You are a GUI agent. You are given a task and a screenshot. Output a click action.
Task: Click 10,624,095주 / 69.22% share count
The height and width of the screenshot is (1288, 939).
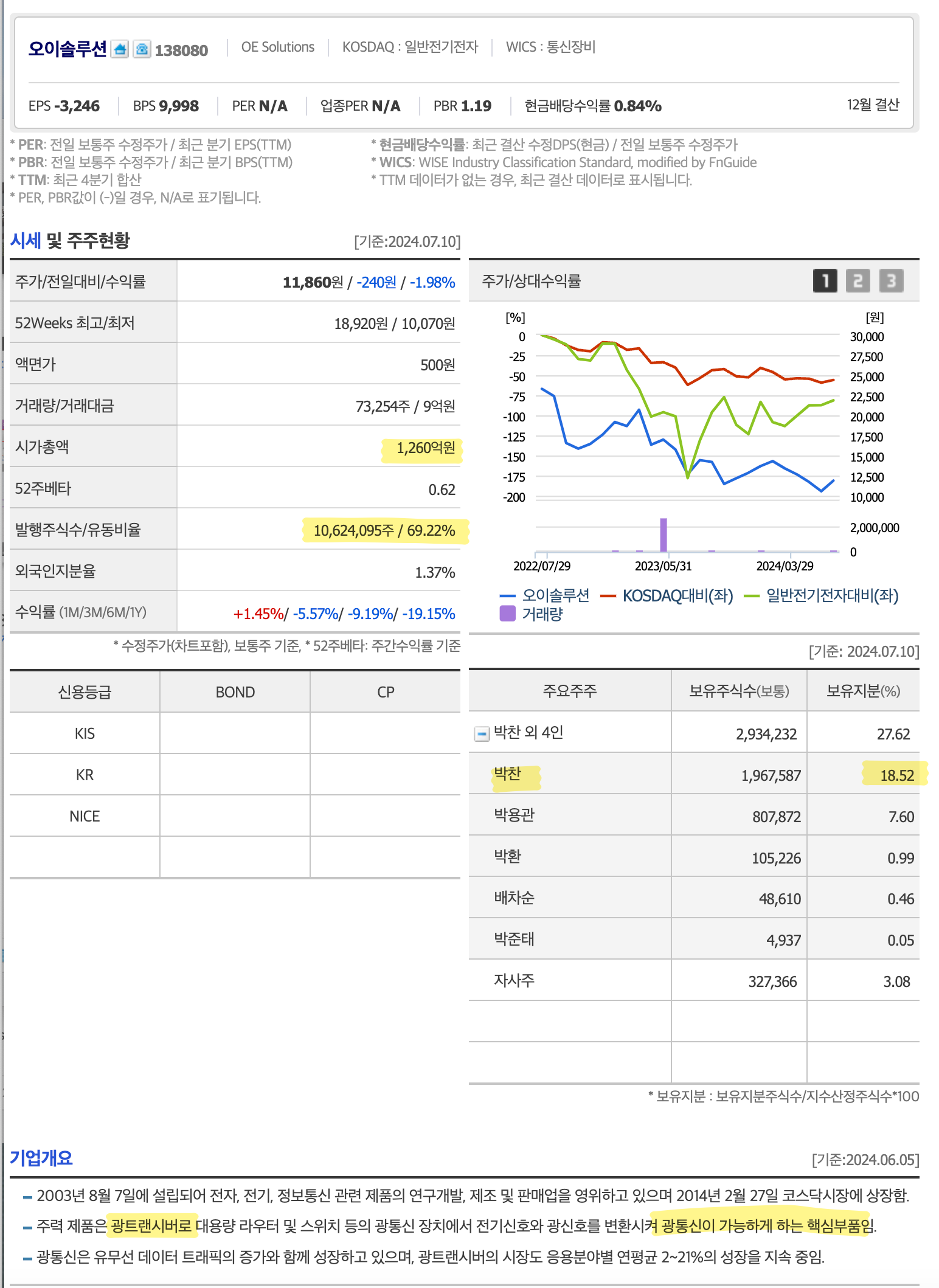[x=384, y=530]
